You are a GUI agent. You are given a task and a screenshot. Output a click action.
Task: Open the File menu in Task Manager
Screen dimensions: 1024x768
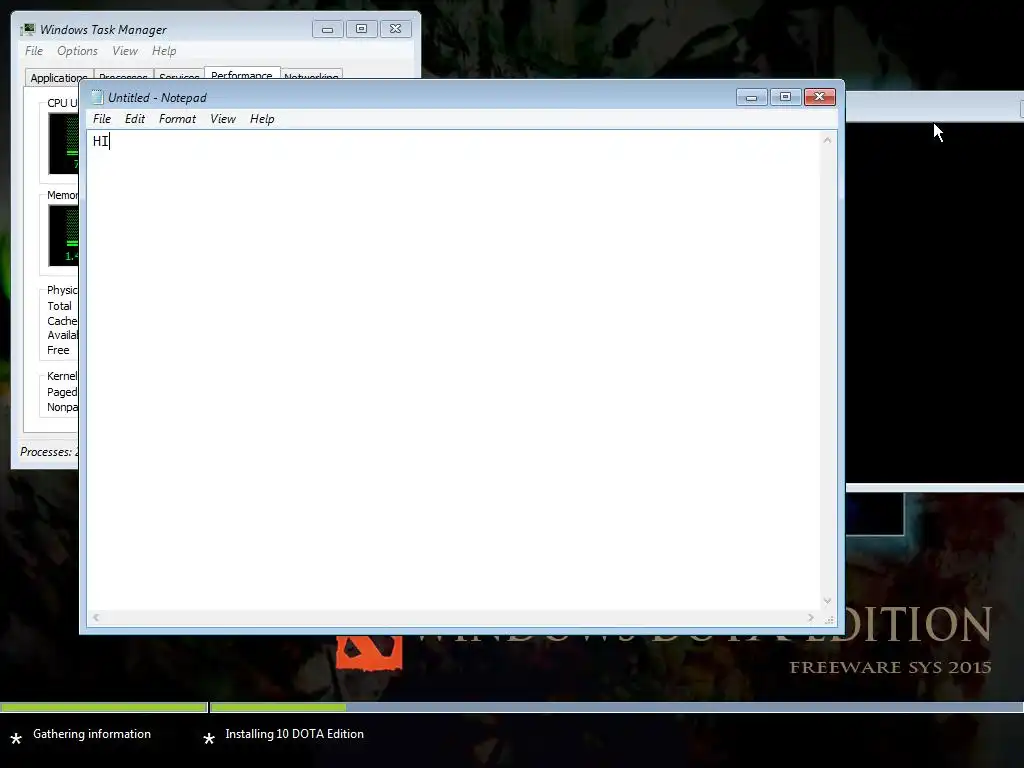tap(34, 51)
